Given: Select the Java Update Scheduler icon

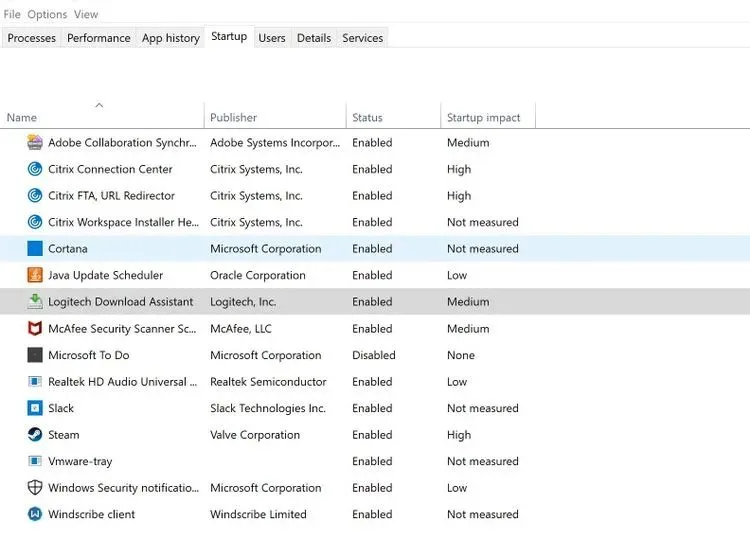Looking at the screenshot, I should pyautogui.click(x=35, y=275).
